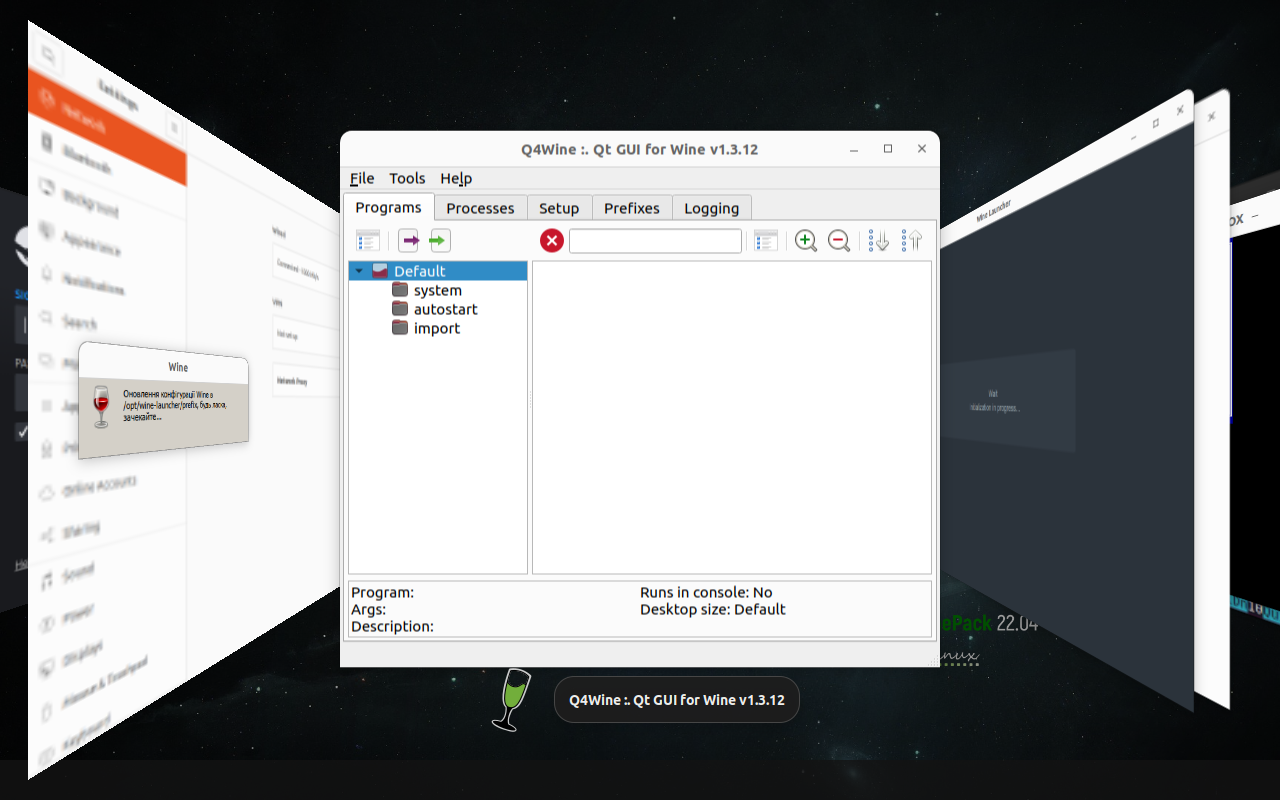
Task: Select Power in Settings sidebar
Action: [x=79, y=614]
